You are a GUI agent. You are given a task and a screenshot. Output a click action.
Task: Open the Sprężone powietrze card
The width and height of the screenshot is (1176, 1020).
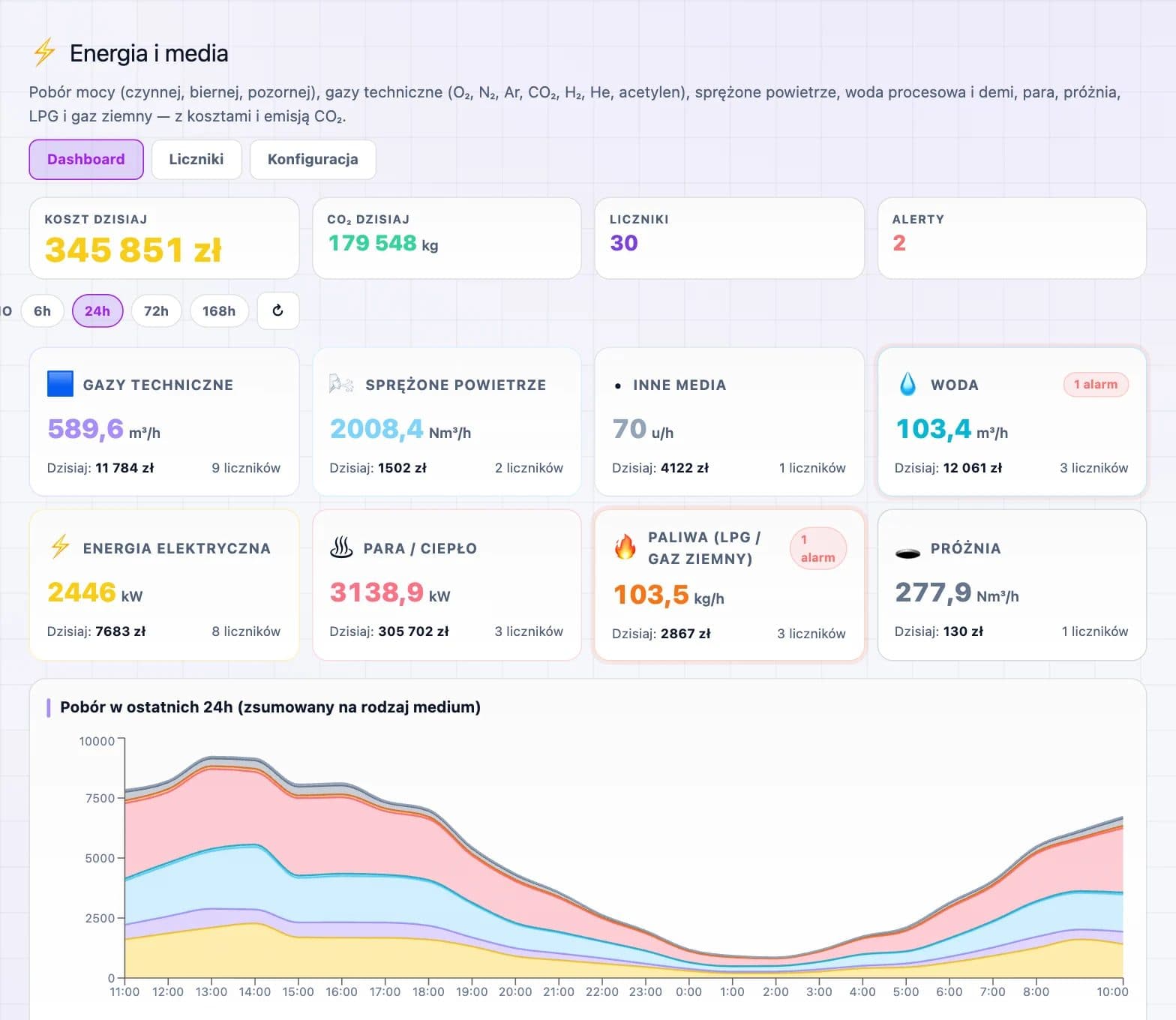[x=447, y=421]
